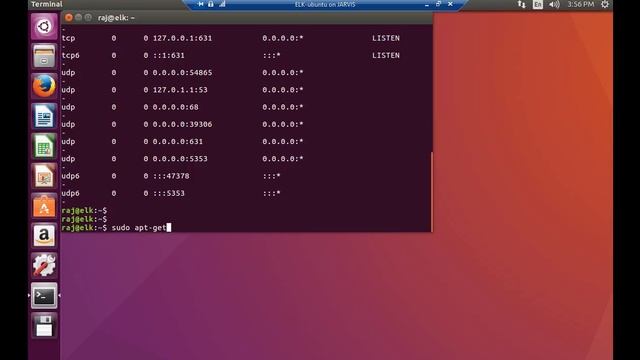This screenshot has width=640, height=360.
Task: Click the :::5353 udp6 entry
Action: tap(169, 193)
